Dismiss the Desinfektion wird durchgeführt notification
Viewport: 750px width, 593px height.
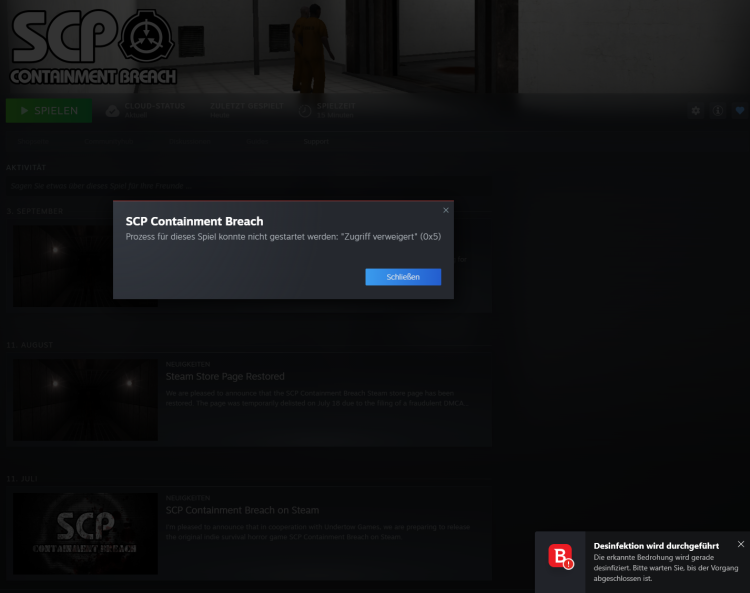pyautogui.click(x=741, y=544)
